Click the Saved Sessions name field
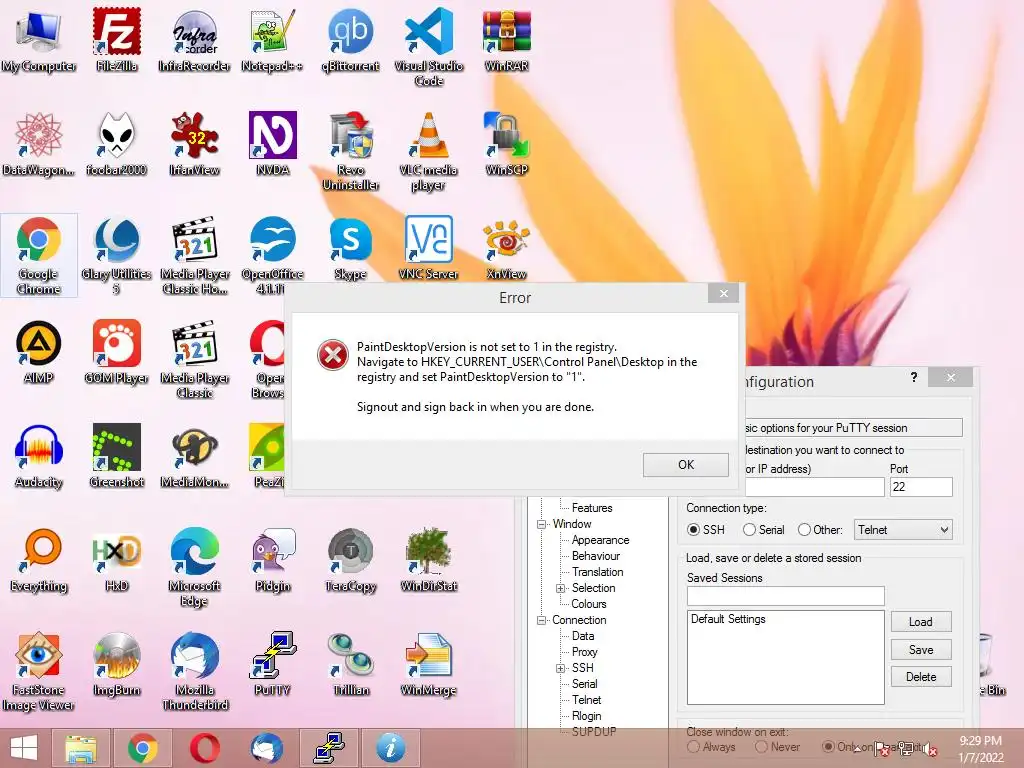1024x768 pixels. (x=786, y=596)
